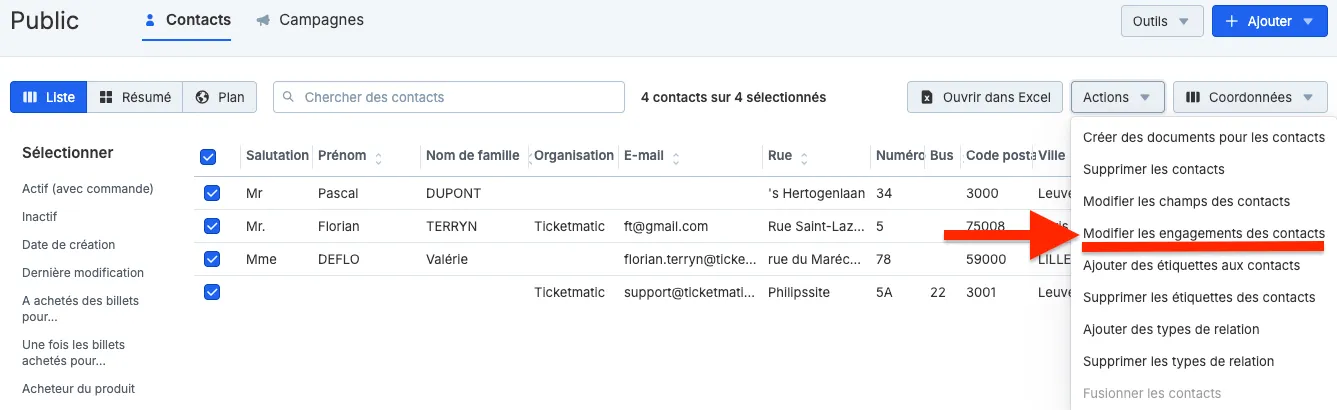Click the Philipssite street cell
Screen dimensions: 1337x410
tap(798, 292)
